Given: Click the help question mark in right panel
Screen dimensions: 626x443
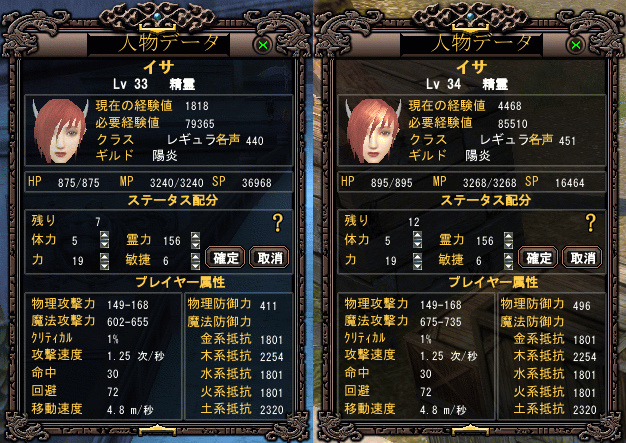Looking at the screenshot, I should click(590, 223).
